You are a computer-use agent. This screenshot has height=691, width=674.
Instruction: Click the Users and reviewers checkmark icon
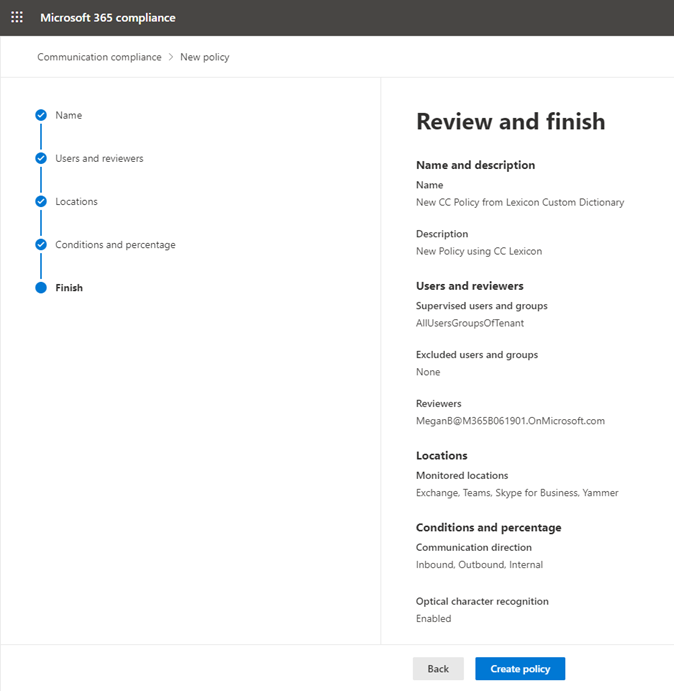[41, 158]
